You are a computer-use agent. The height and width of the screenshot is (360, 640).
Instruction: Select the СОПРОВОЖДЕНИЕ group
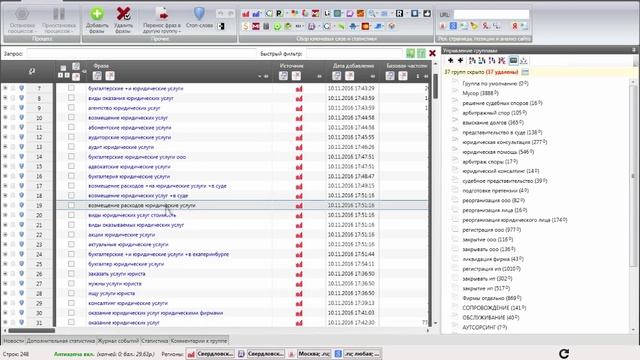tap(494, 308)
